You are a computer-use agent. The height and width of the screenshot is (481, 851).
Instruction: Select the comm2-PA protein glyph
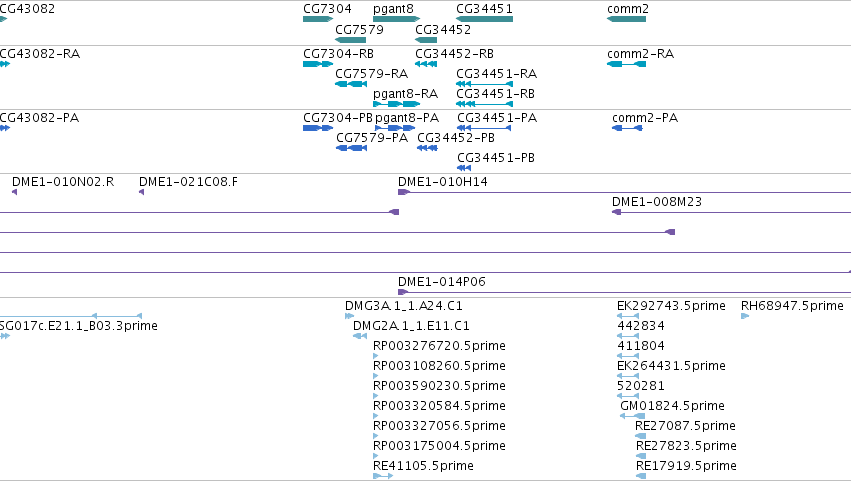[x=627, y=128]
